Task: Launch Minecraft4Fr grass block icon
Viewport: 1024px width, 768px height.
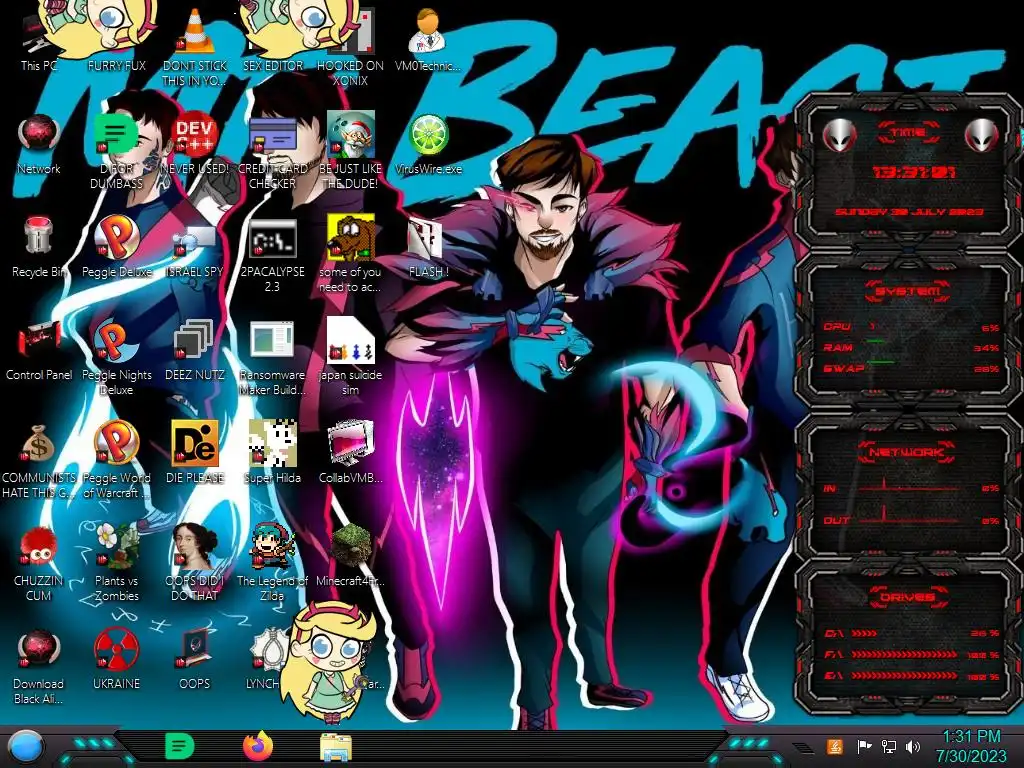Action: pos(350,555)
